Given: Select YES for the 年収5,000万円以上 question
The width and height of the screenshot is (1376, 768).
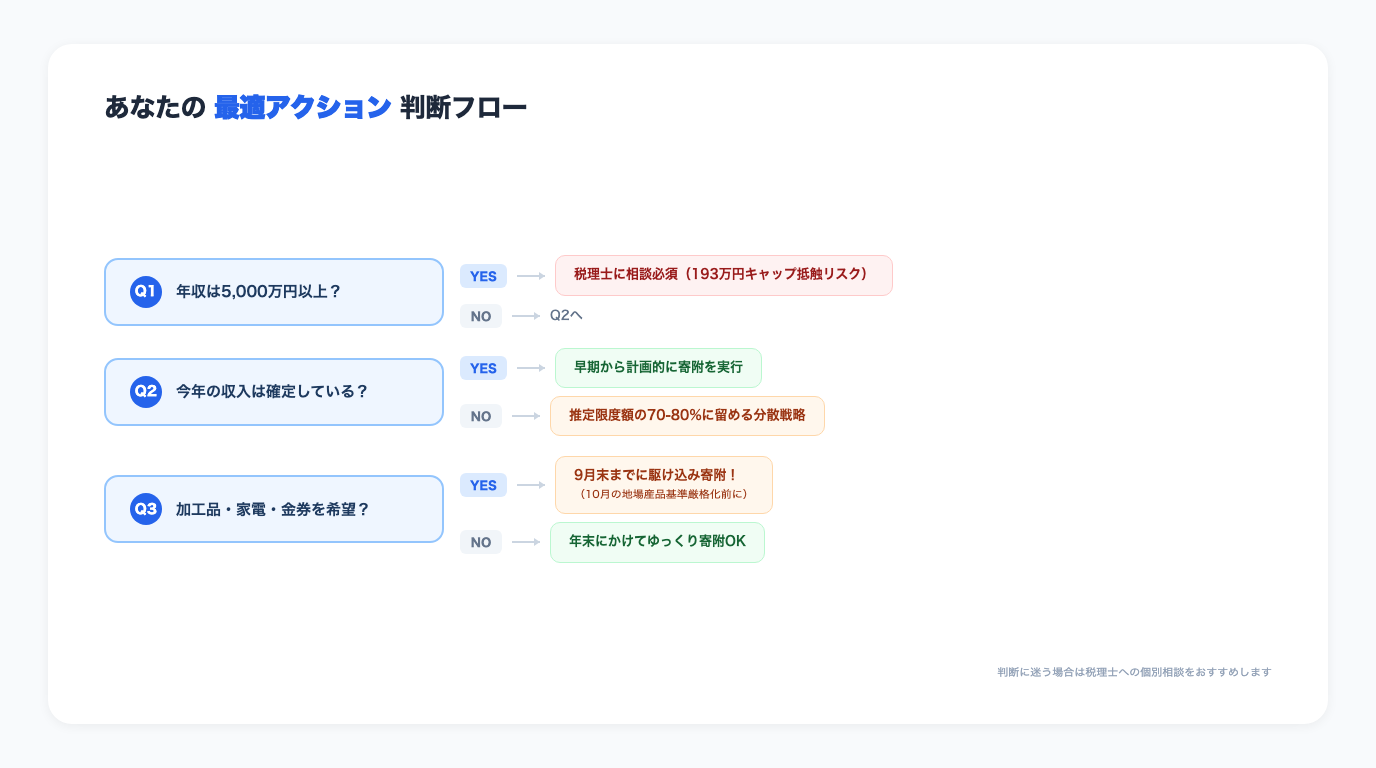Looking at the screenshot, I should pos(483,276).
